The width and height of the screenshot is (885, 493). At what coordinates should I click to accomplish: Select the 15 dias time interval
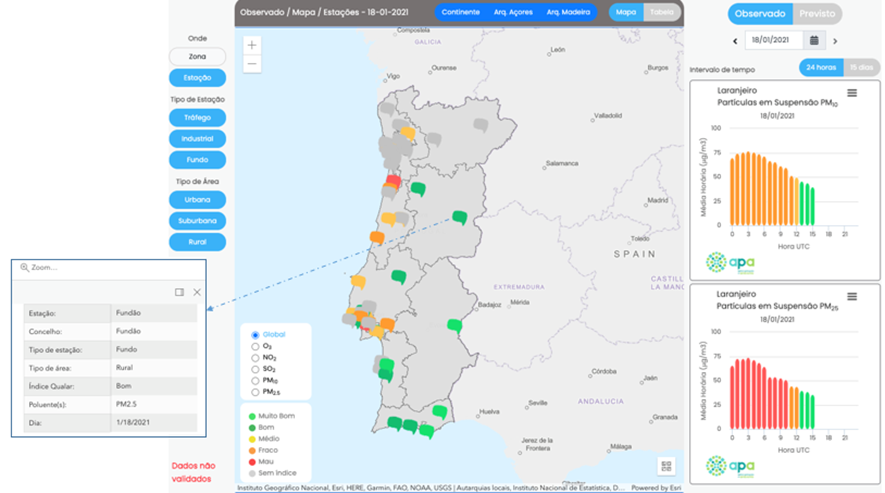860,67
